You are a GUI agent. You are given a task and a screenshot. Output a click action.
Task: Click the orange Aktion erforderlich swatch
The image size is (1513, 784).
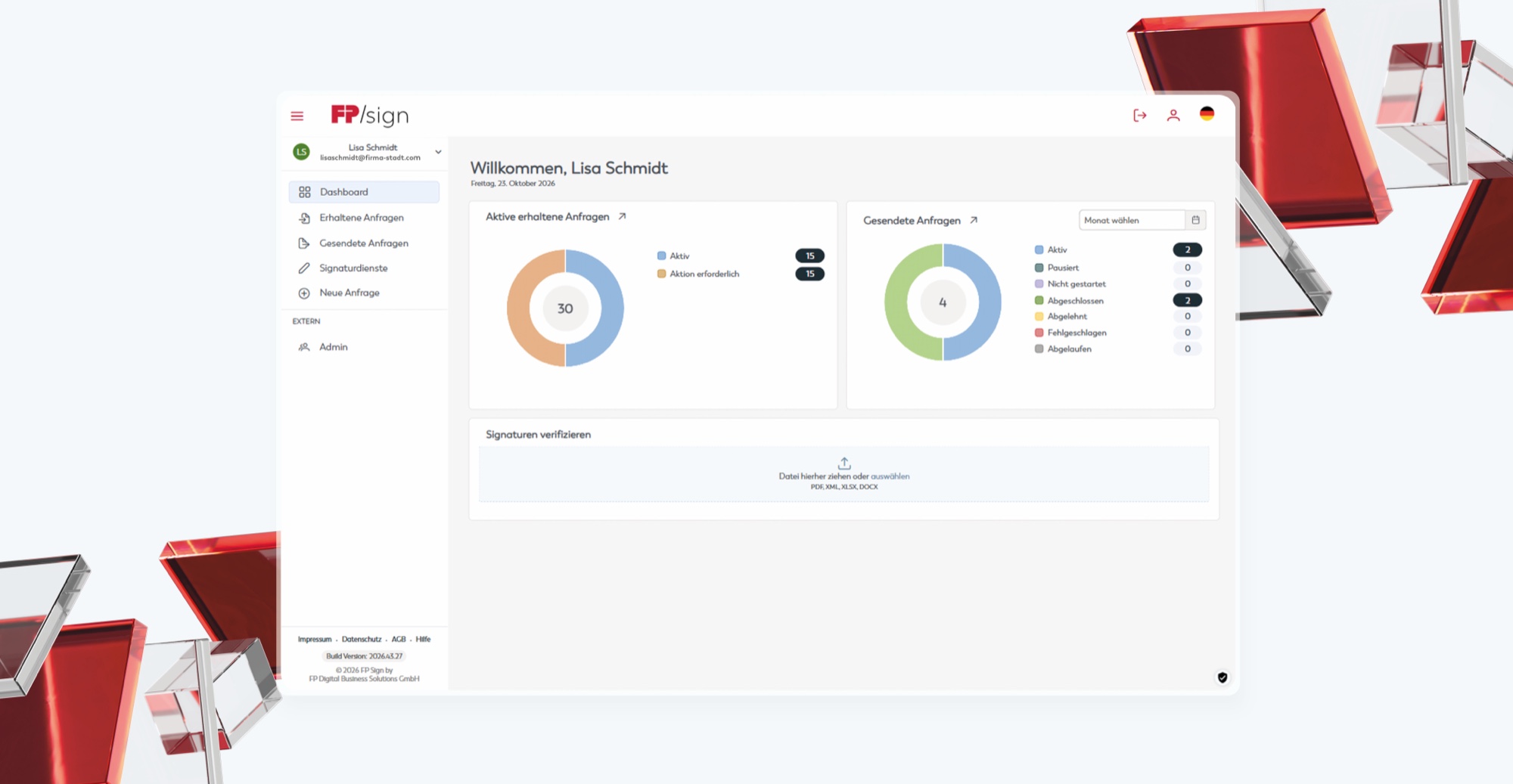(x=661, y=274)
